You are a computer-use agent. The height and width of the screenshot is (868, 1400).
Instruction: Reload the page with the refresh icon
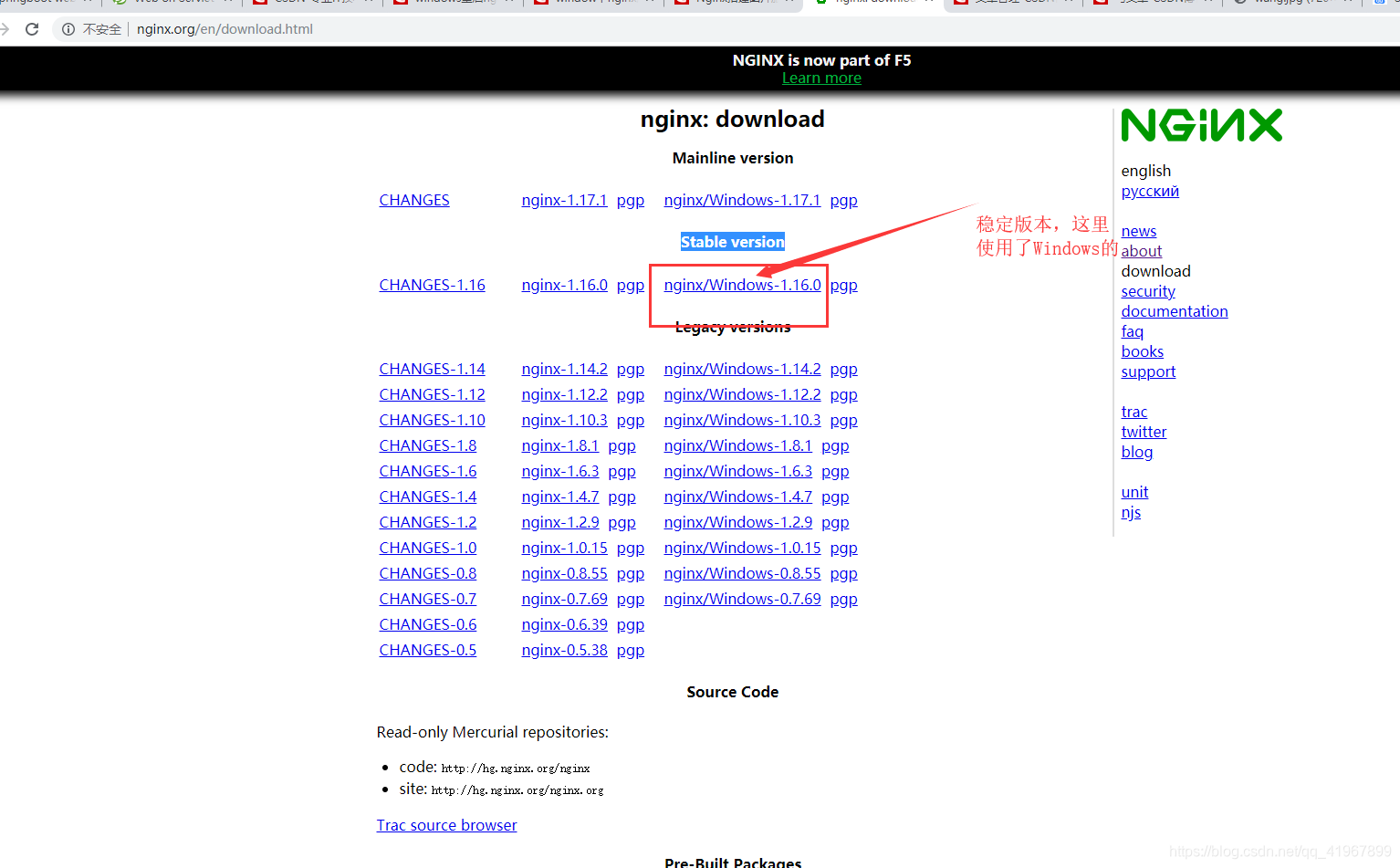[32, 29]
